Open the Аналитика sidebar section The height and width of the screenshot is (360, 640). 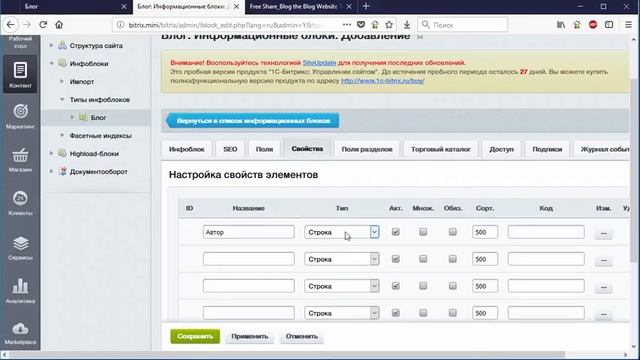coord(20,291)
